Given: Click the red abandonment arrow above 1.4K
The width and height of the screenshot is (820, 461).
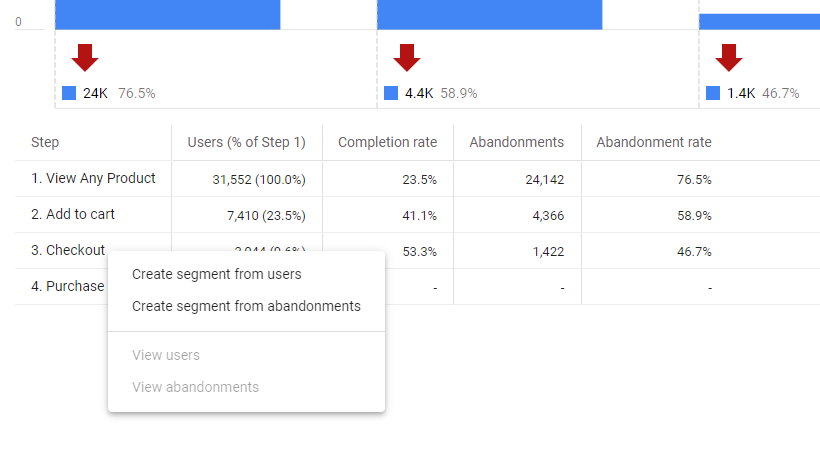Looking at the screenshot, I should point(729,57).
